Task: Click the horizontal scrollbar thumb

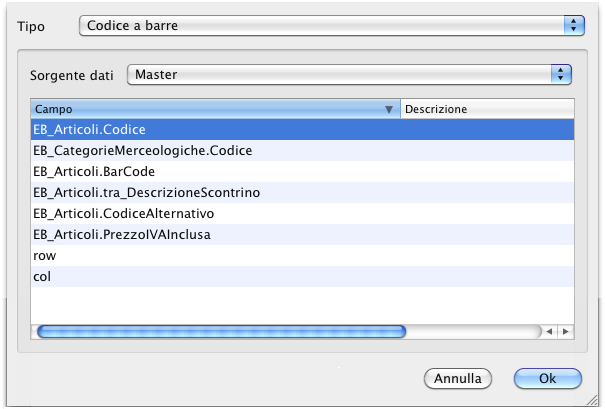Action: pyautogui.click(x=220, y=331)
